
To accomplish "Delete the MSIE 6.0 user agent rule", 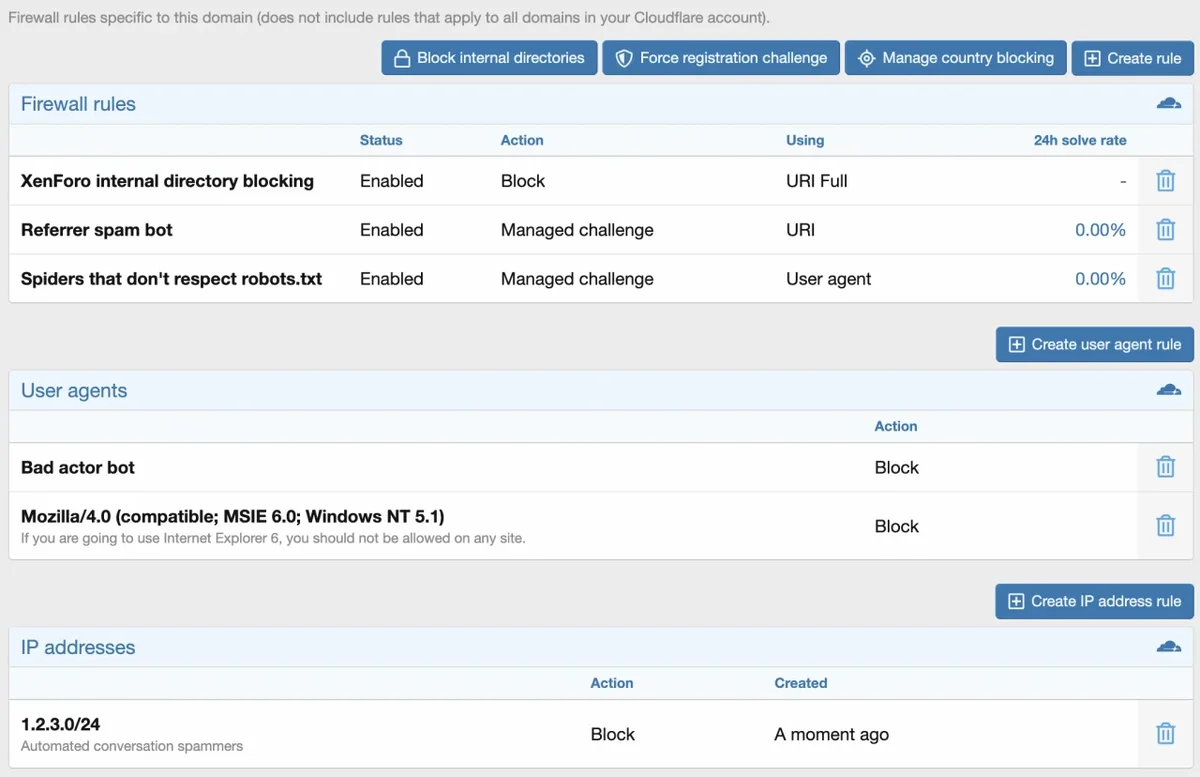I will 1165,525.
